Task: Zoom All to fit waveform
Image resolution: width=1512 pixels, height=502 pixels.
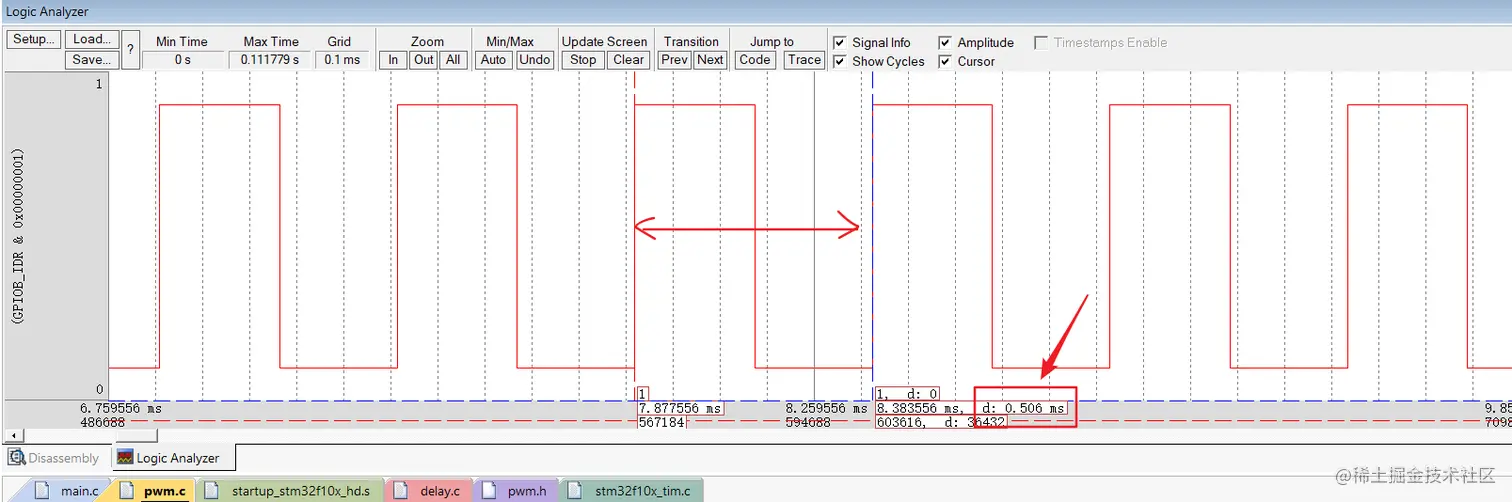Action: pyautogui.click(x=453, y=60)
